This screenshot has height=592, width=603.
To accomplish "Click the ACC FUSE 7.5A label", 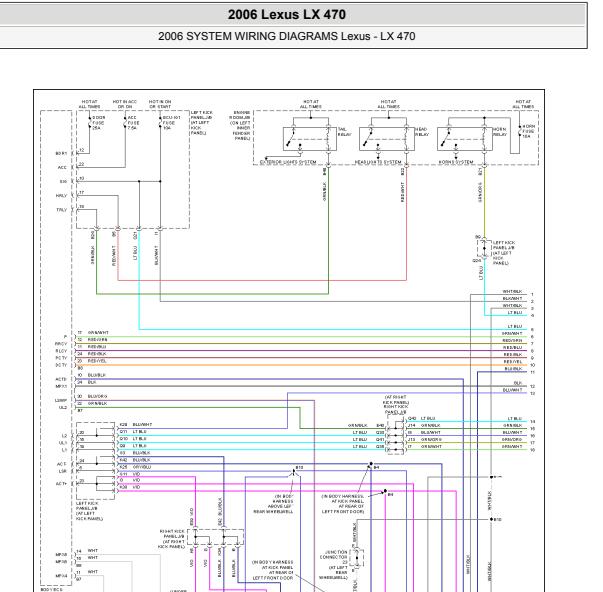I will pos(133,123).
